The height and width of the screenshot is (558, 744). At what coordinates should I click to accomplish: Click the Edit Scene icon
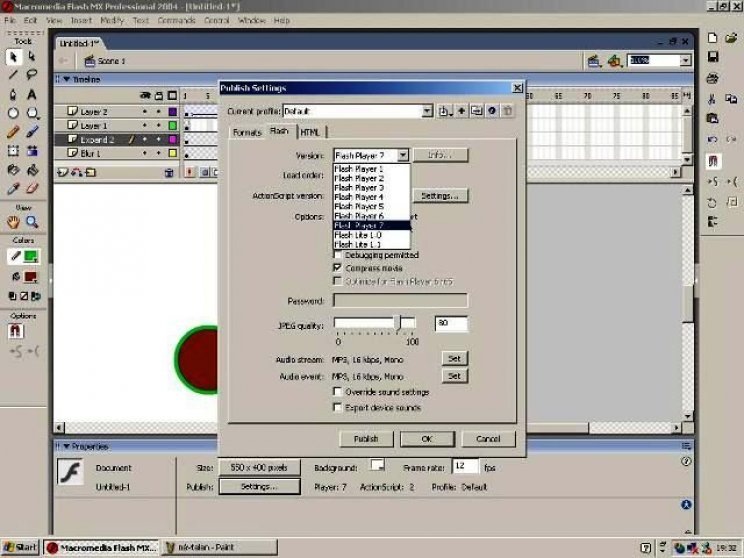click(x=593, y=61)
